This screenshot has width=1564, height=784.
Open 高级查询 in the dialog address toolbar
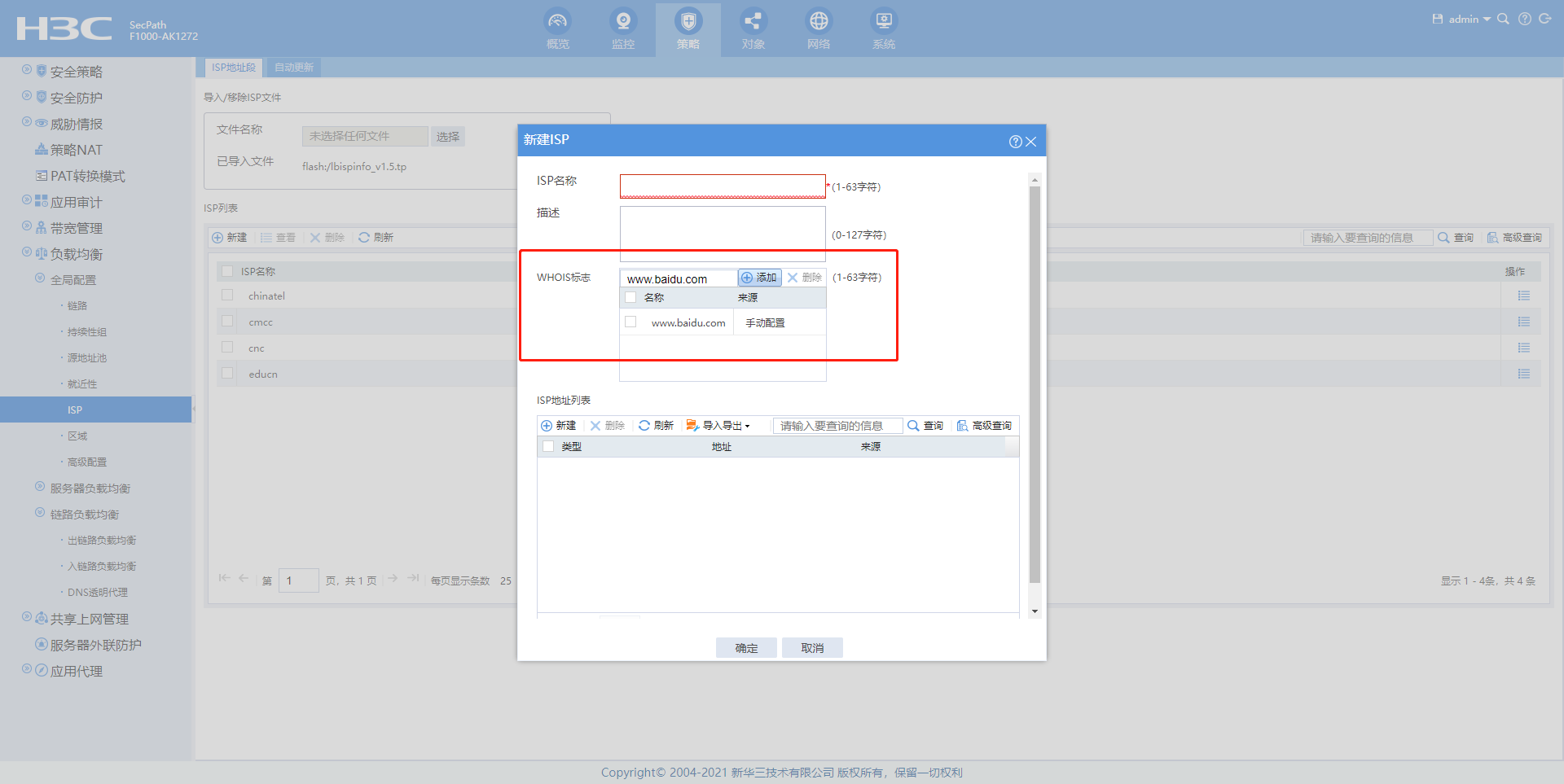click(x=985, y=426)
